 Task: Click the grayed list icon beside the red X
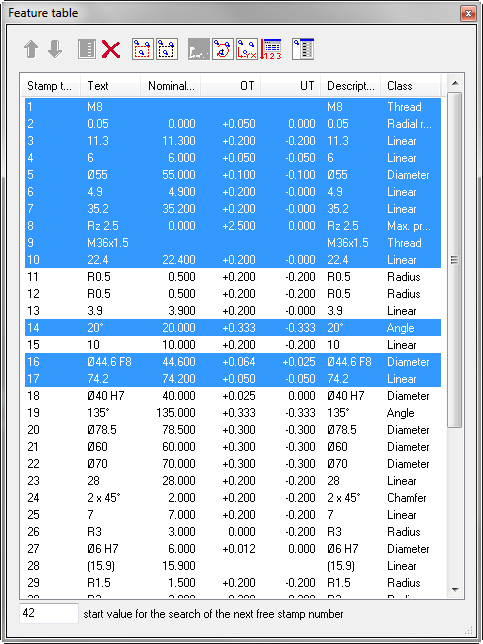[x=87, y=50]
